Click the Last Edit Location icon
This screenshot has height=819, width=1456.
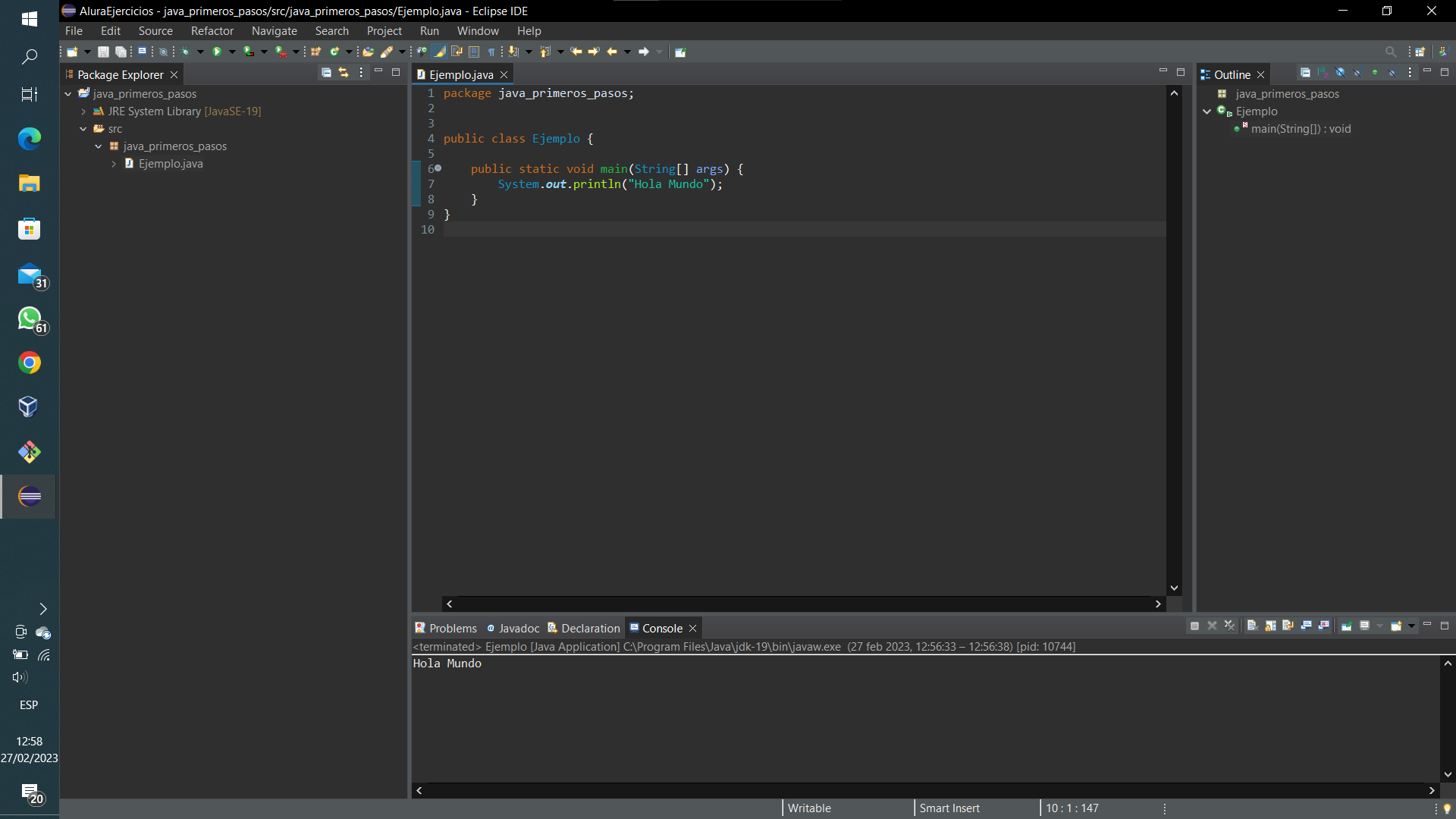click(576, 52)
